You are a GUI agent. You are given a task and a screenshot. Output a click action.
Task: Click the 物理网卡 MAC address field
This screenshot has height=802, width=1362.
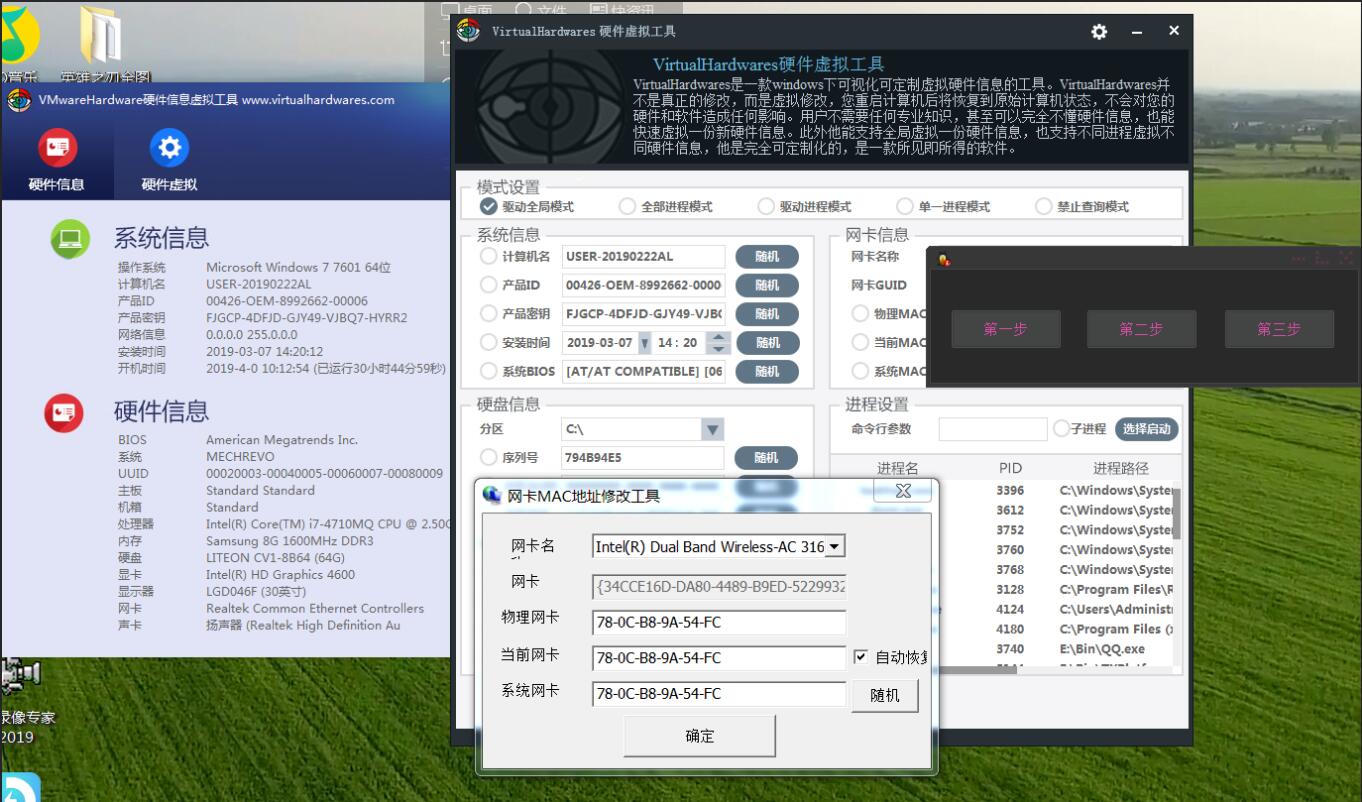tap(719, 622)
